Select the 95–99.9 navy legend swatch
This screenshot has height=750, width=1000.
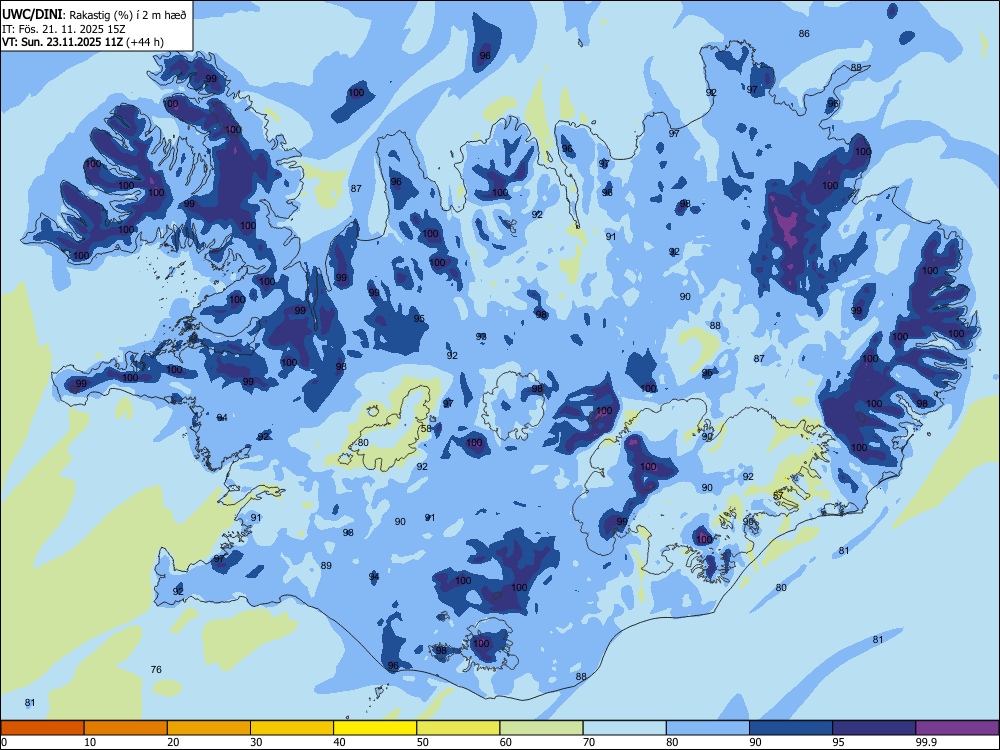pos(874,728)
